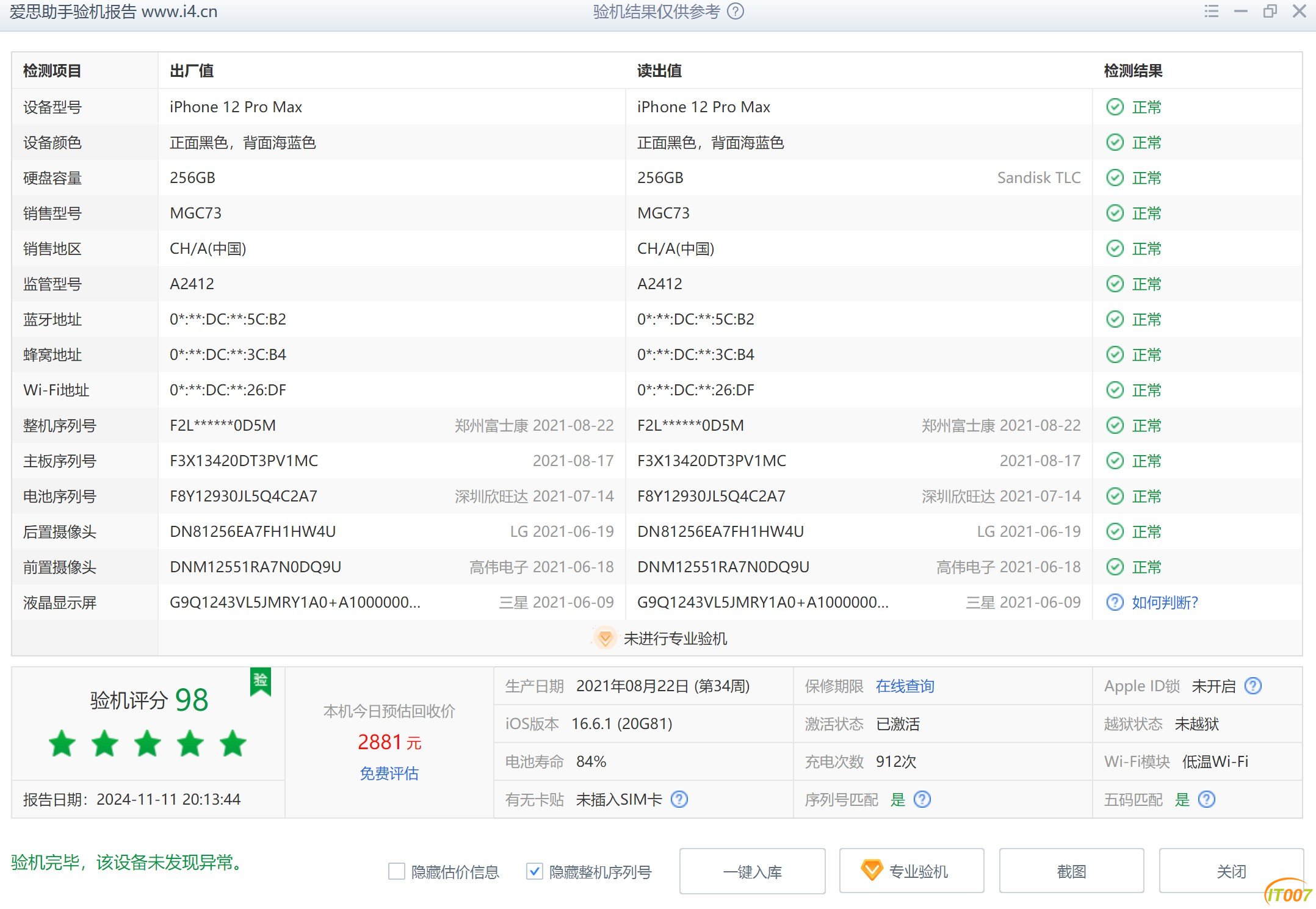The height and width of the screenshot is (909, 1316).
Task: Click green check icon in 设备型号 row
Action: [x=1115, y=107]
